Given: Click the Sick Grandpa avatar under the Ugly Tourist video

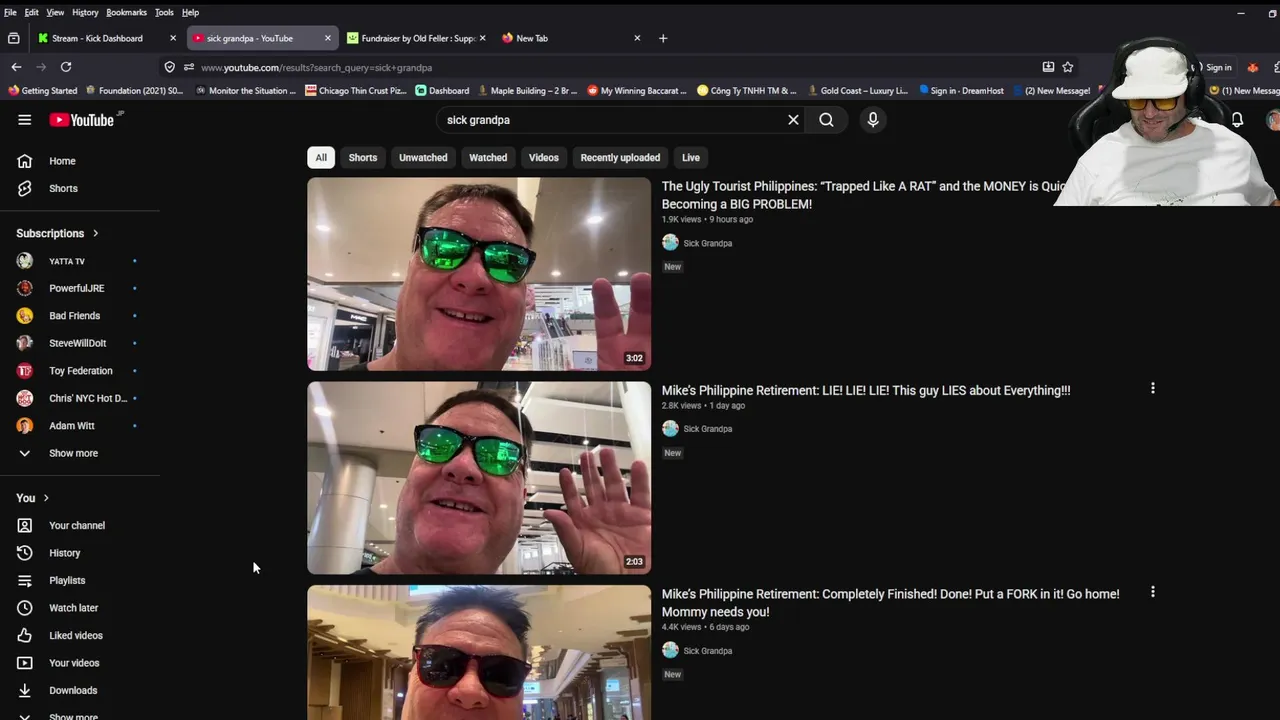Looking at the screenshot, I should 670,243.
